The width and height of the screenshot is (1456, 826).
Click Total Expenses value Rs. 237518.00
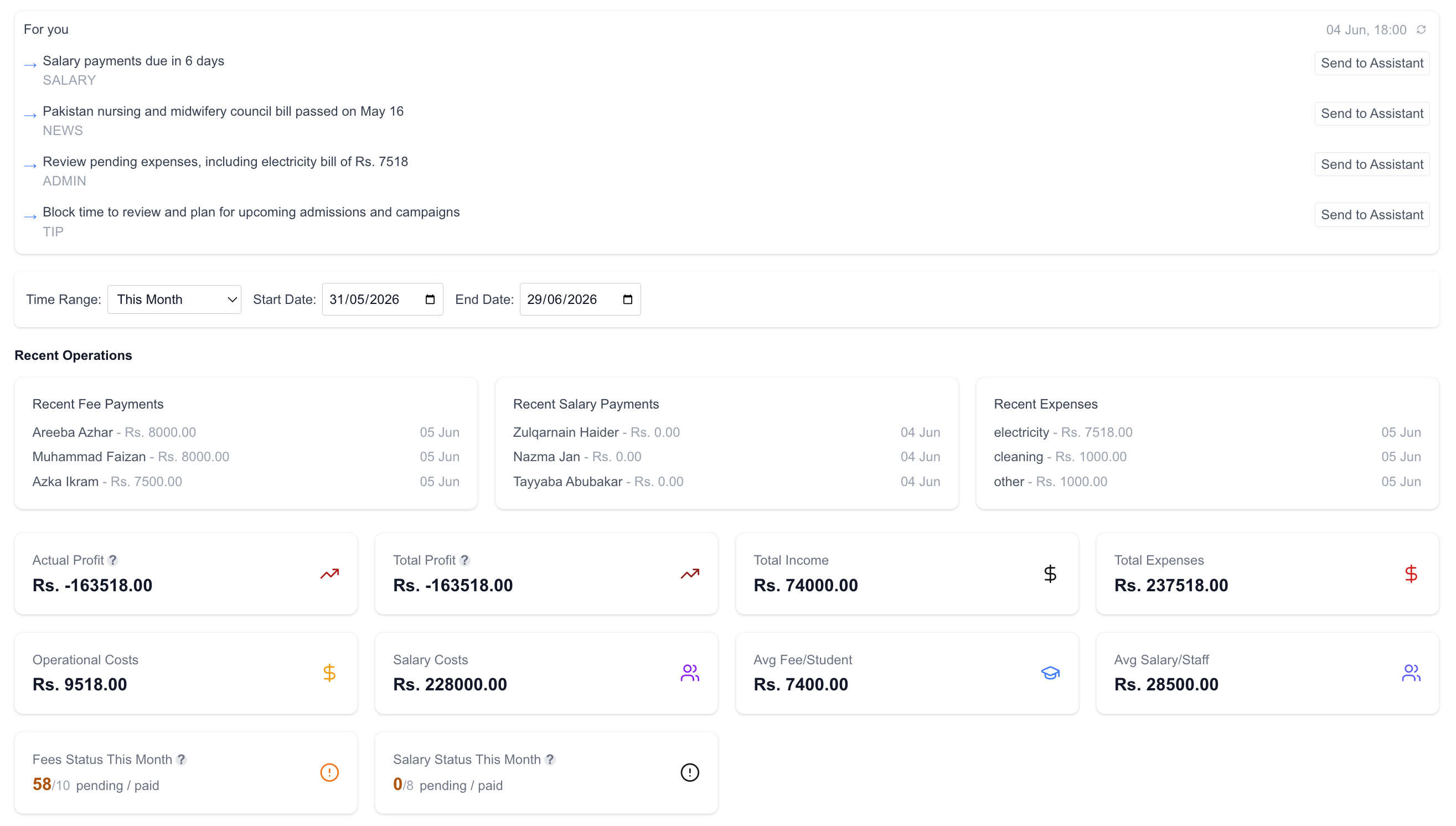(1171, 585)
